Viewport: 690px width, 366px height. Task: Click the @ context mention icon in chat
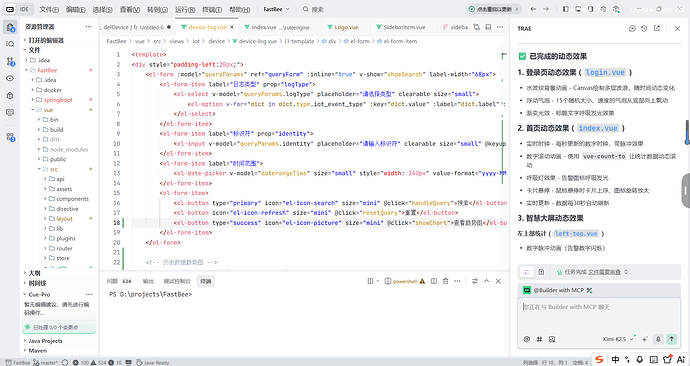click(x=527, y=339)
